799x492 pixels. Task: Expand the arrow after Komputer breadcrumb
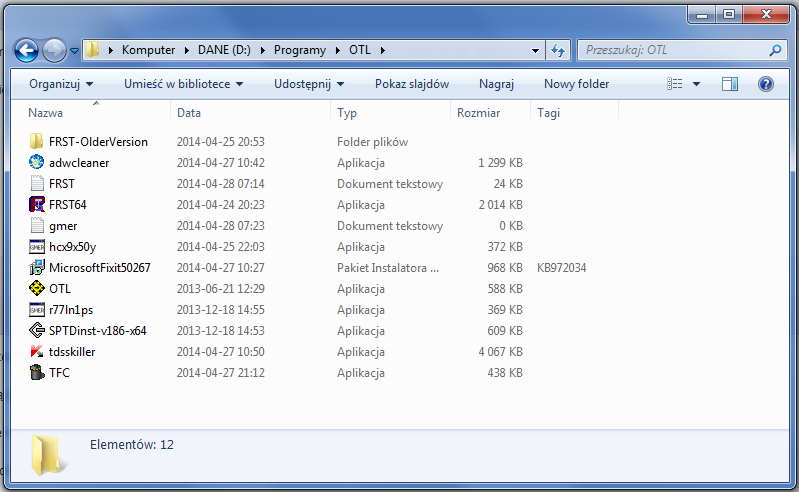coord(187,50)
